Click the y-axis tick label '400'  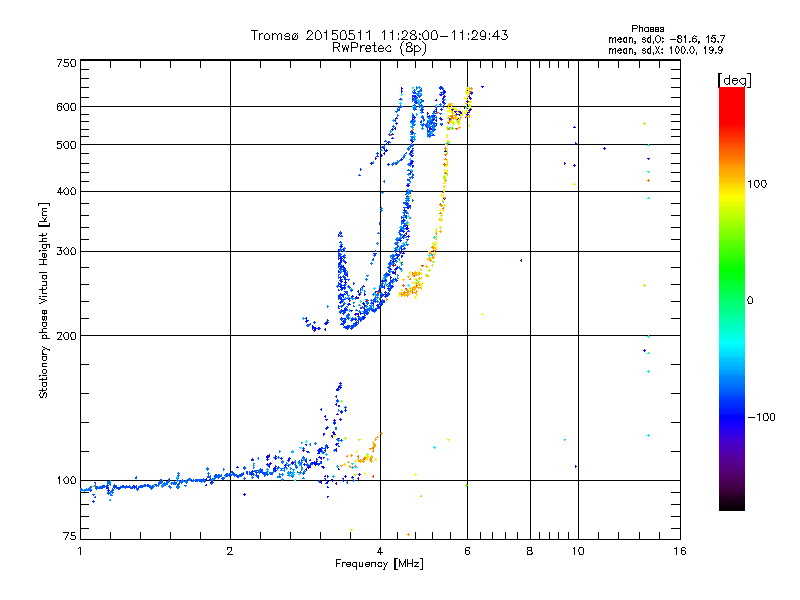click(67, 192)
